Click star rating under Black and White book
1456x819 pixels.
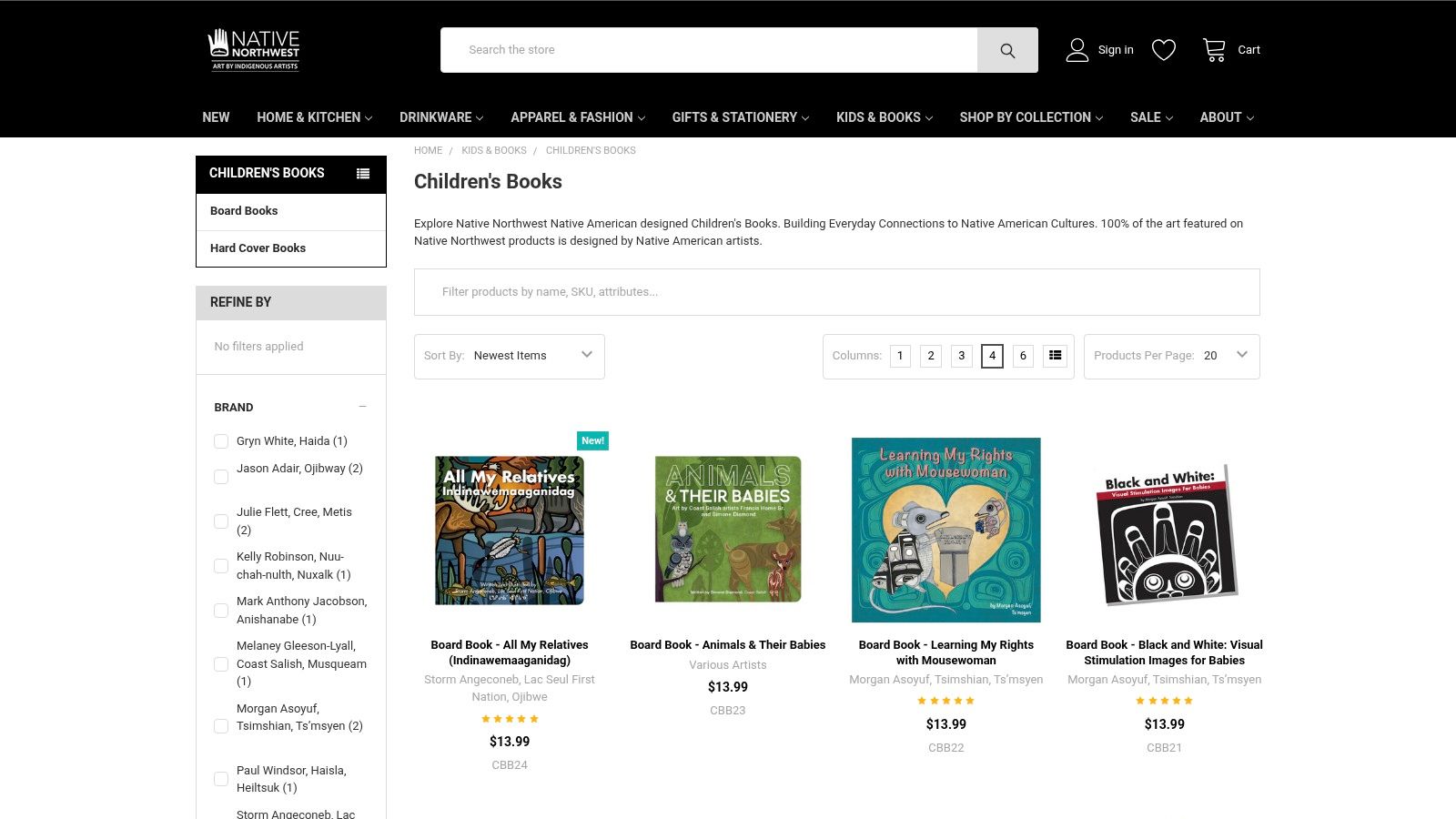pyautogui.click(x=1165, y=701)
